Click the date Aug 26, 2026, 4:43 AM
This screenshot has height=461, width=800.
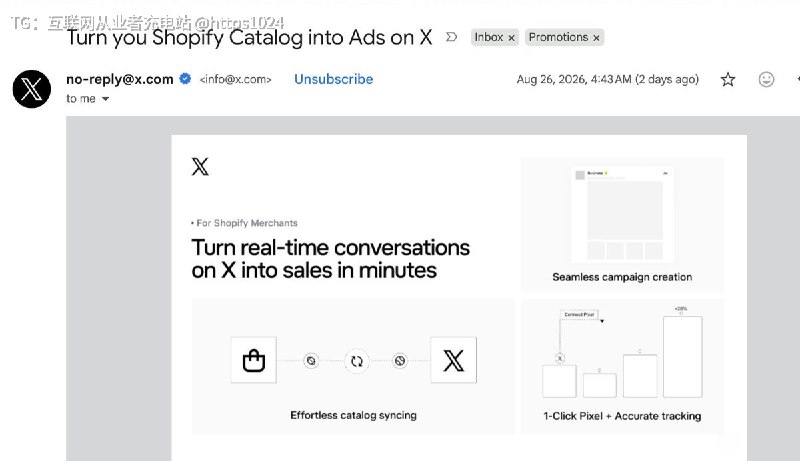tap(574, 80)
